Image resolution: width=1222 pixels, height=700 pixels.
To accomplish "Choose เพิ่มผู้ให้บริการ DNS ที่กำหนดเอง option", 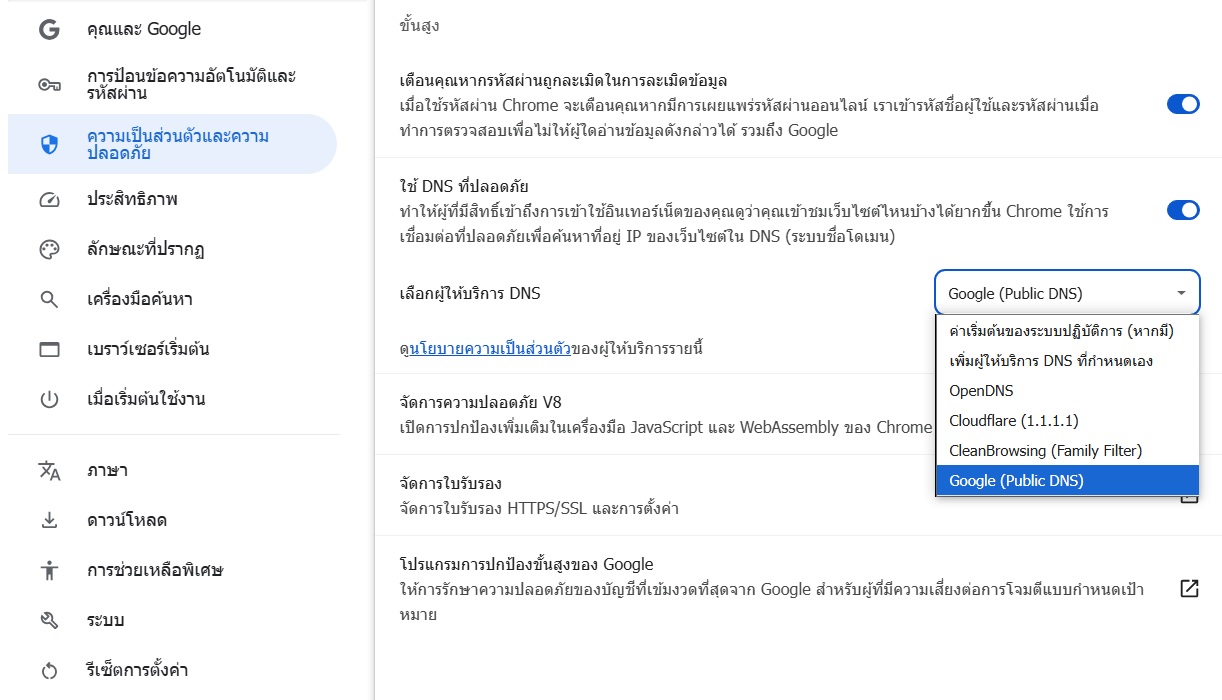I will pos(1067,361).
